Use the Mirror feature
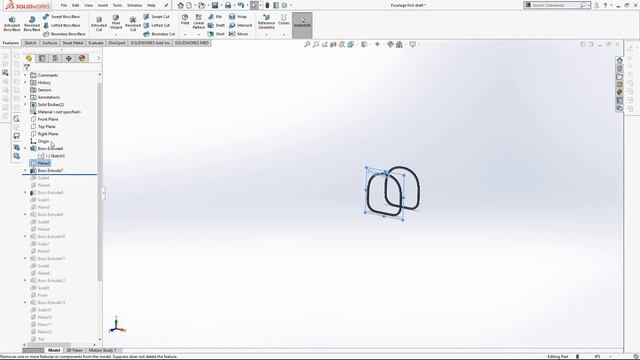Image resolution: width=640 pixels, height=360 pixels. click(x=238, y=34)
